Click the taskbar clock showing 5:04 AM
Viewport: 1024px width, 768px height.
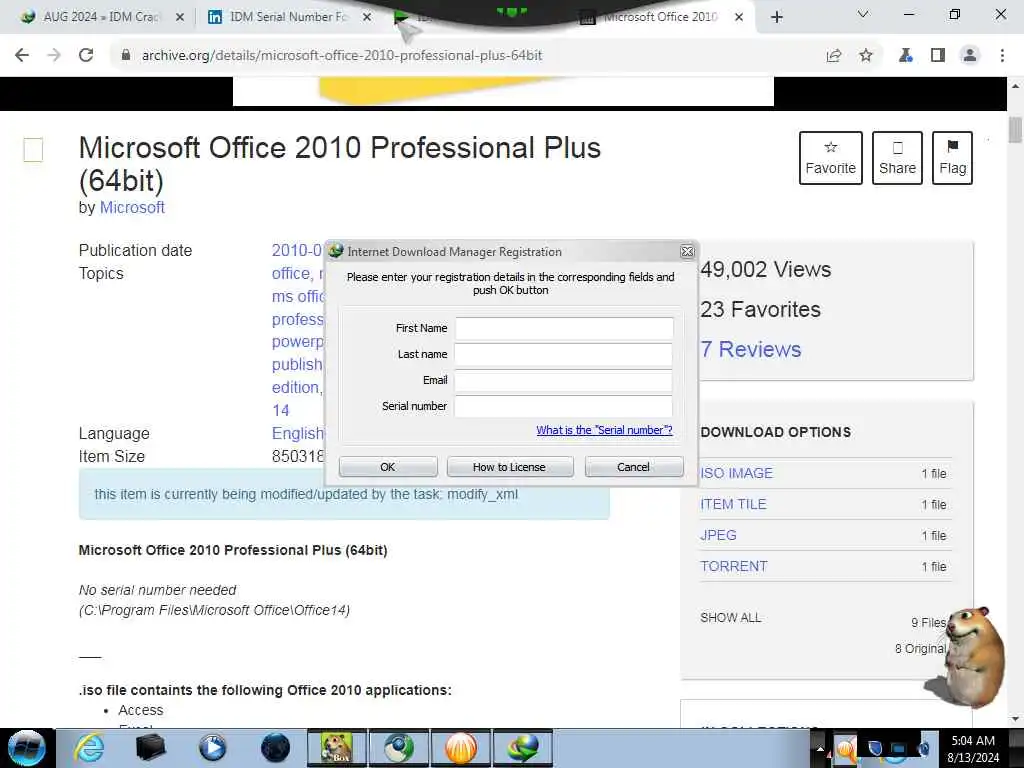(x=973, y=749)
